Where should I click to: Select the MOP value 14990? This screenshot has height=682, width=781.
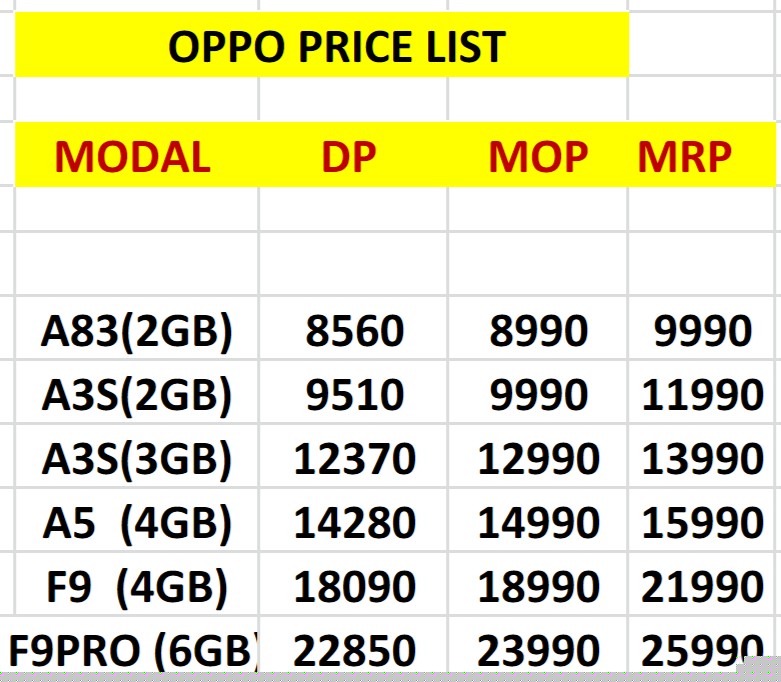(538, 523)
